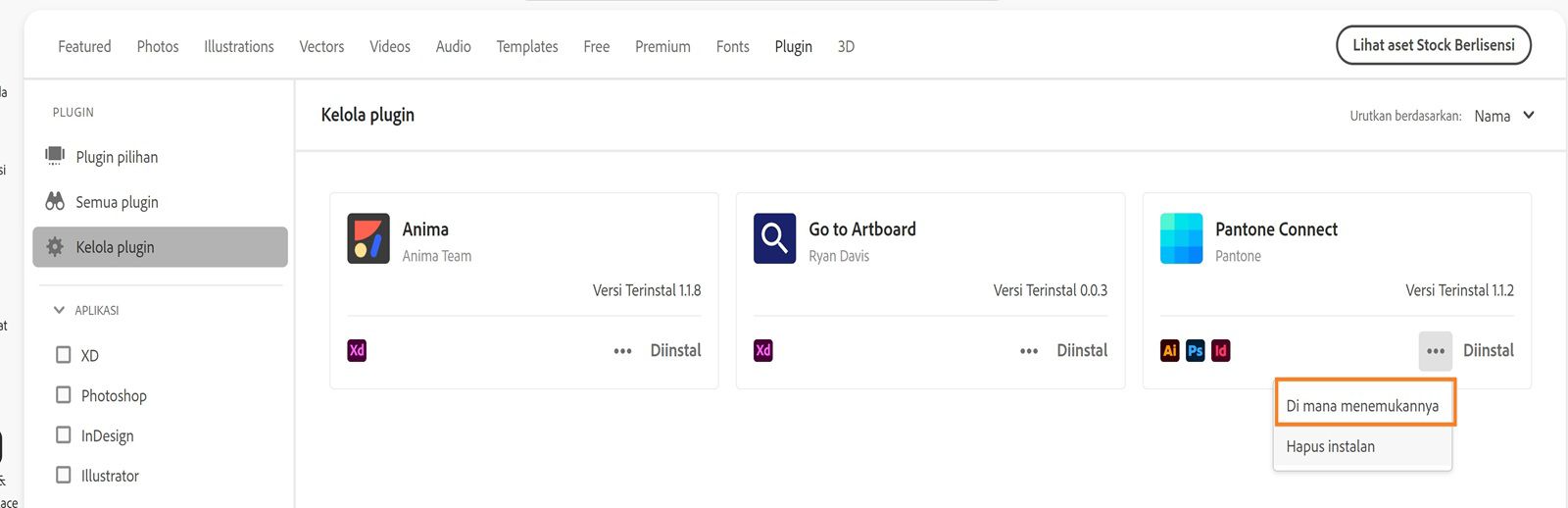Click the Plugin pilihan sidebar icon

(x=55, y=156)
